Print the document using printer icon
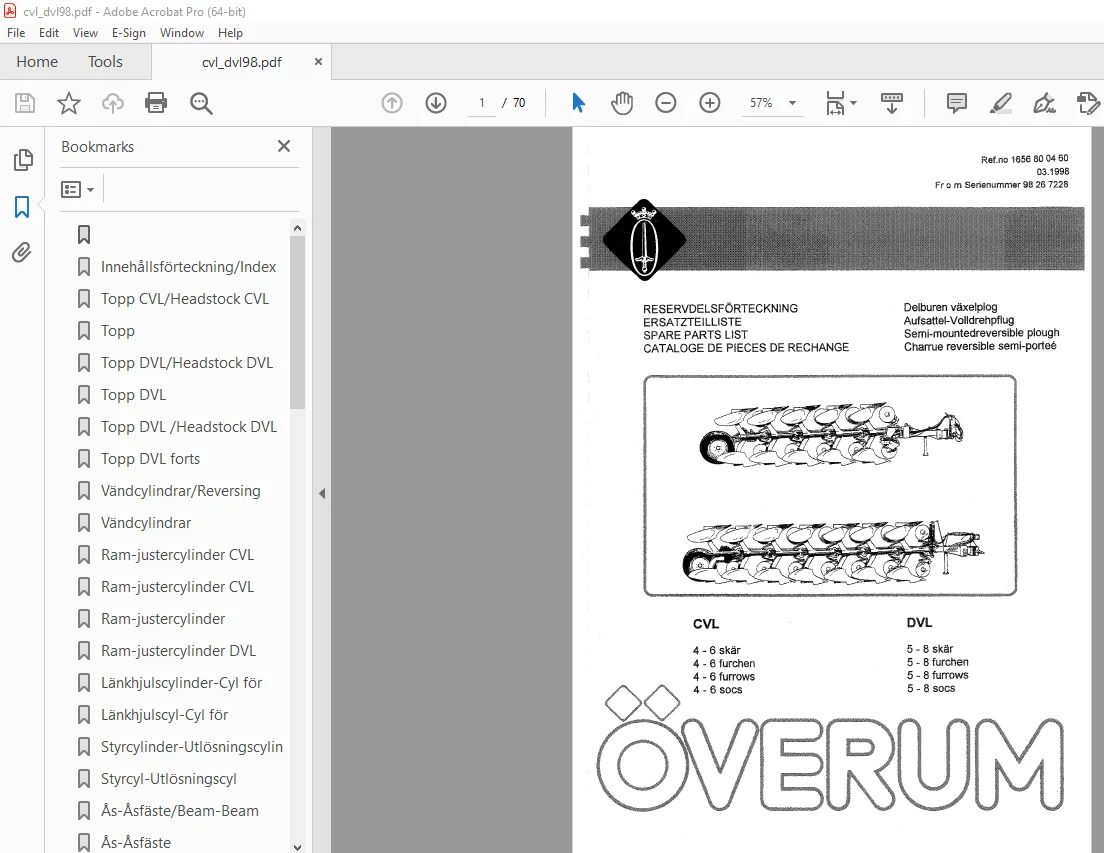The height and width of the screenshot is (853, 1104). (x=156, y=103)
